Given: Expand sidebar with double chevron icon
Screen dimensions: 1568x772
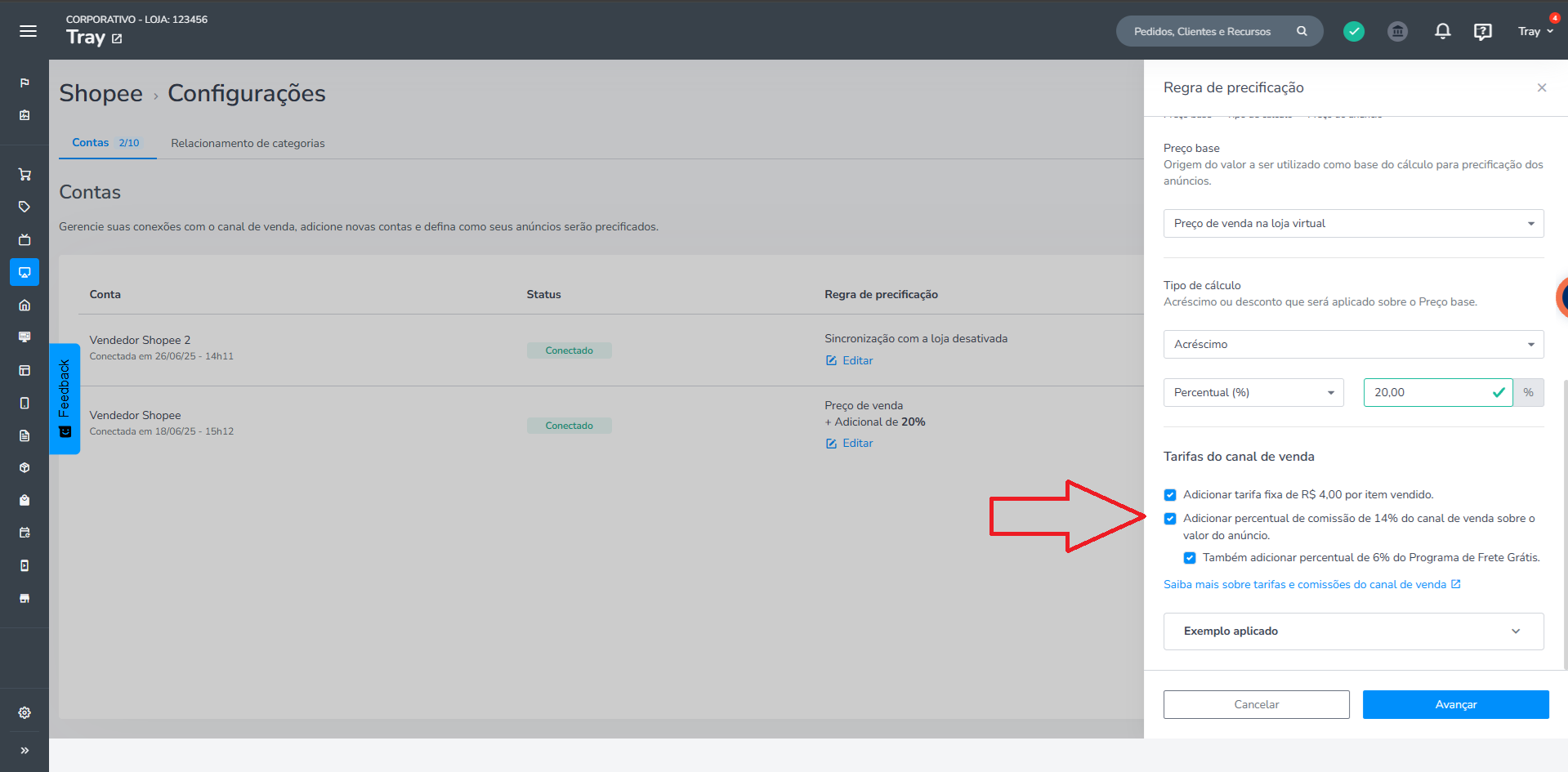Looking at the screenshot, I should (x=25, y=750).
